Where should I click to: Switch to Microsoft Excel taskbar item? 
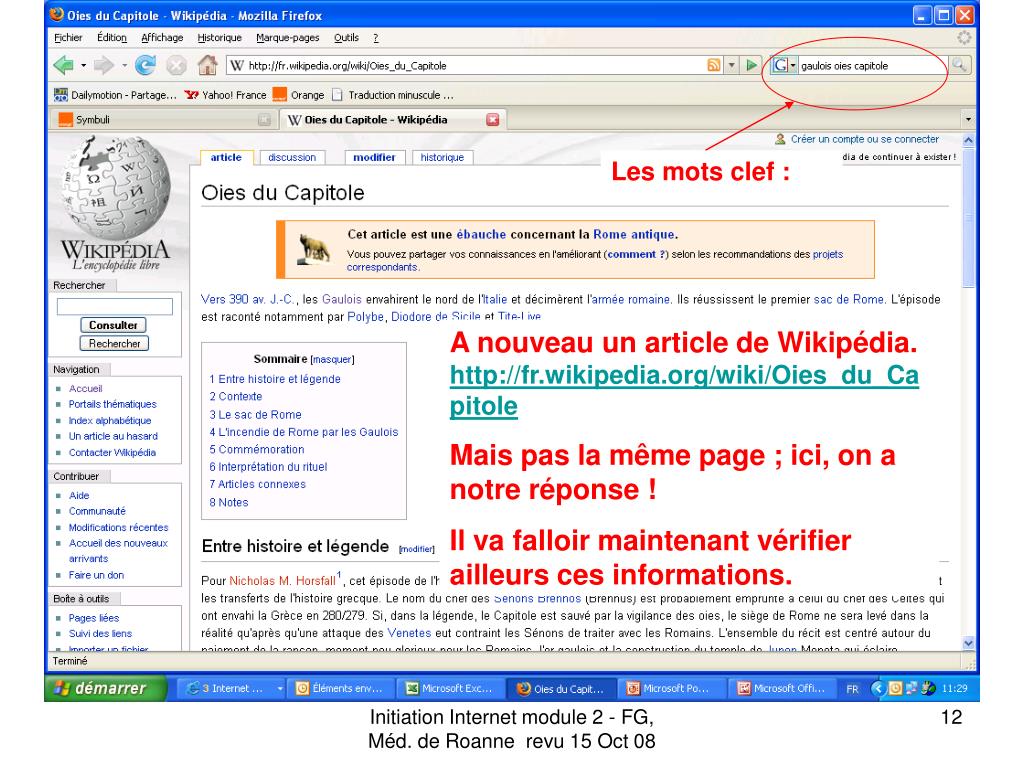453,688
